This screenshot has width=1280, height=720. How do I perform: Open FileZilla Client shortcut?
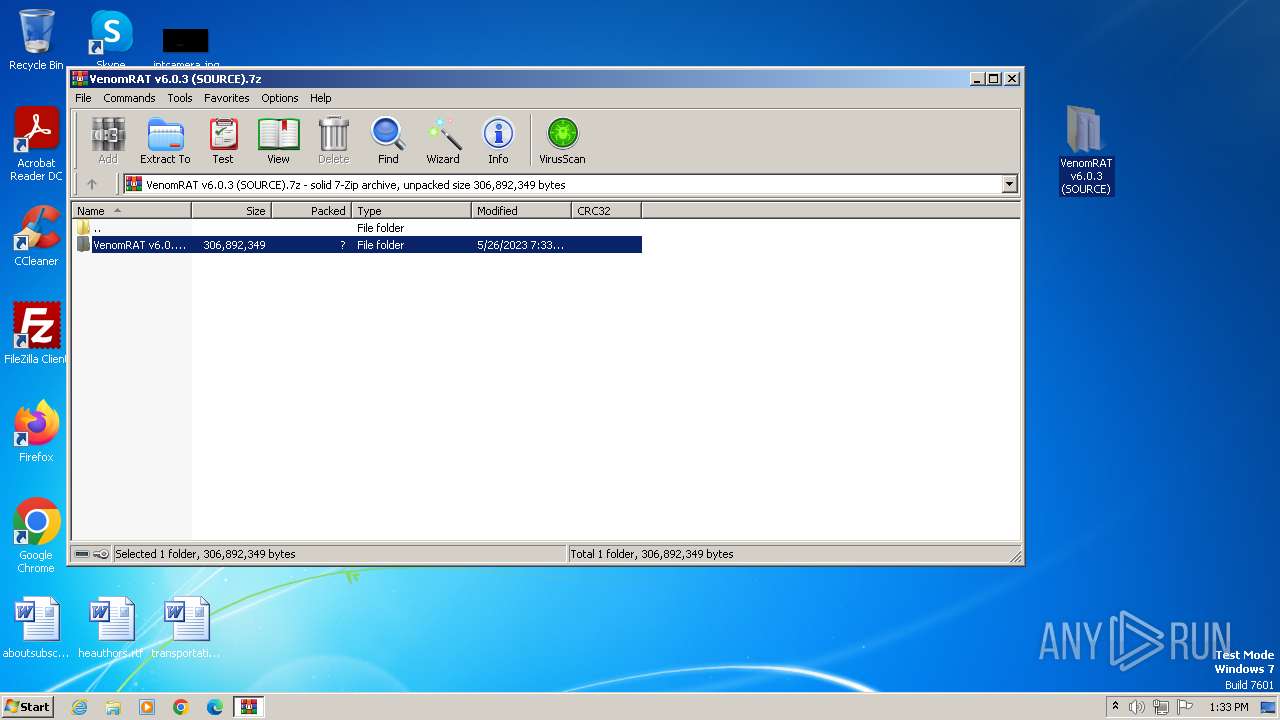[x=36, y=333]
